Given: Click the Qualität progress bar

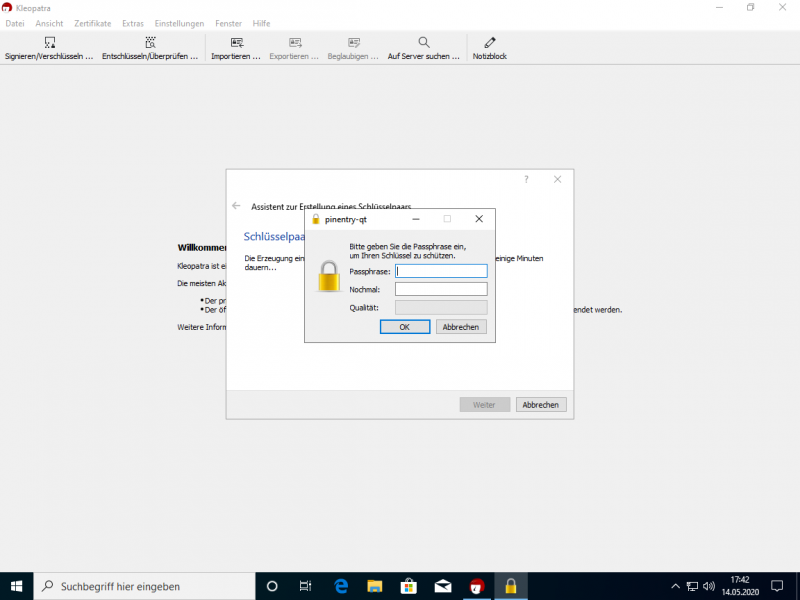Looking at the screenshot, I should 441,307.
